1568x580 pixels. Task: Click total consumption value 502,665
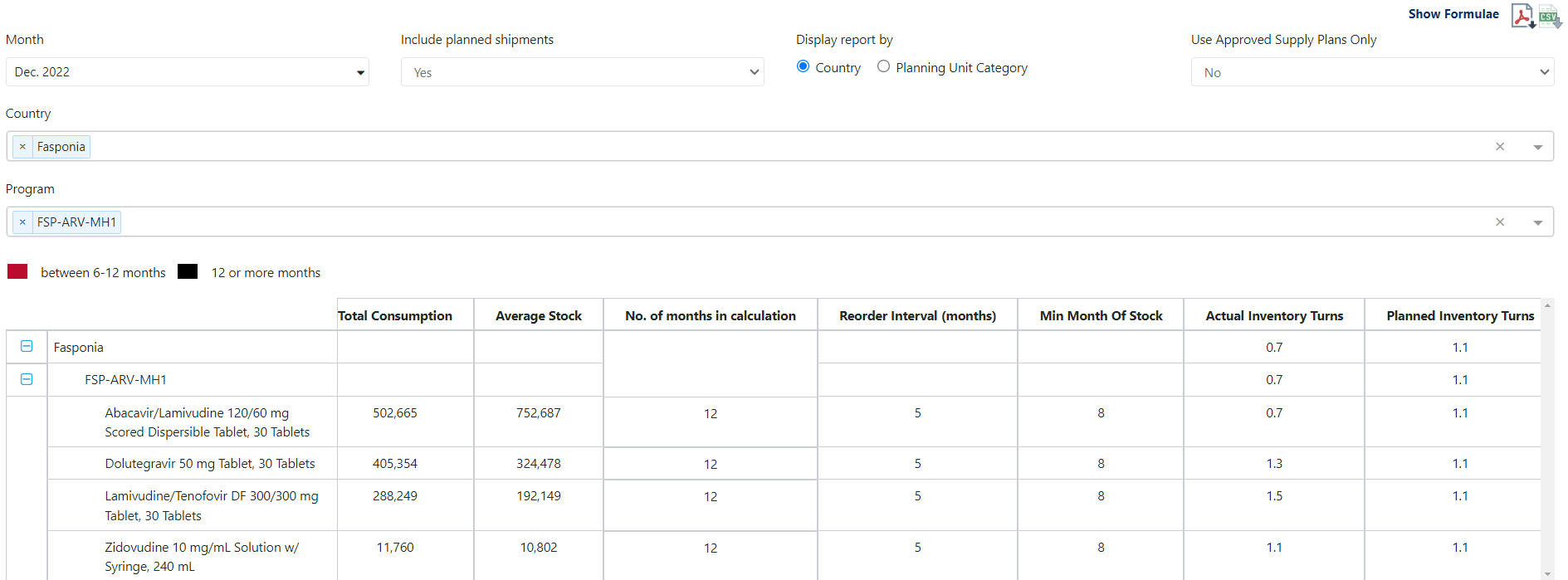point(395,413)
